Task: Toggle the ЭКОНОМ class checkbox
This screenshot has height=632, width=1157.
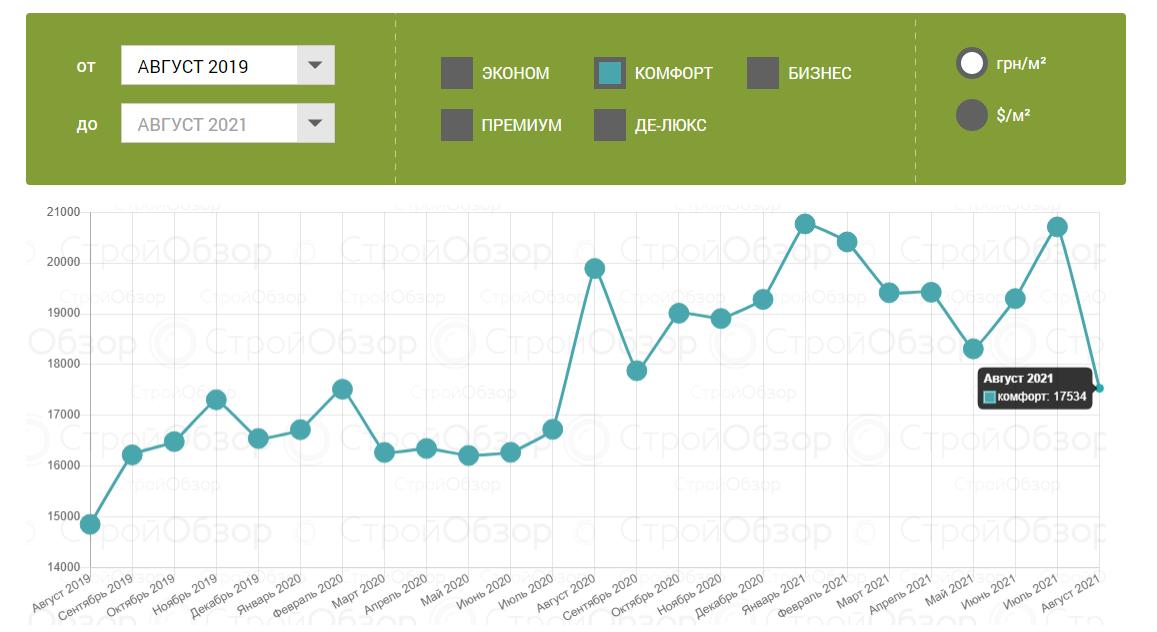Action: point(457,73)
